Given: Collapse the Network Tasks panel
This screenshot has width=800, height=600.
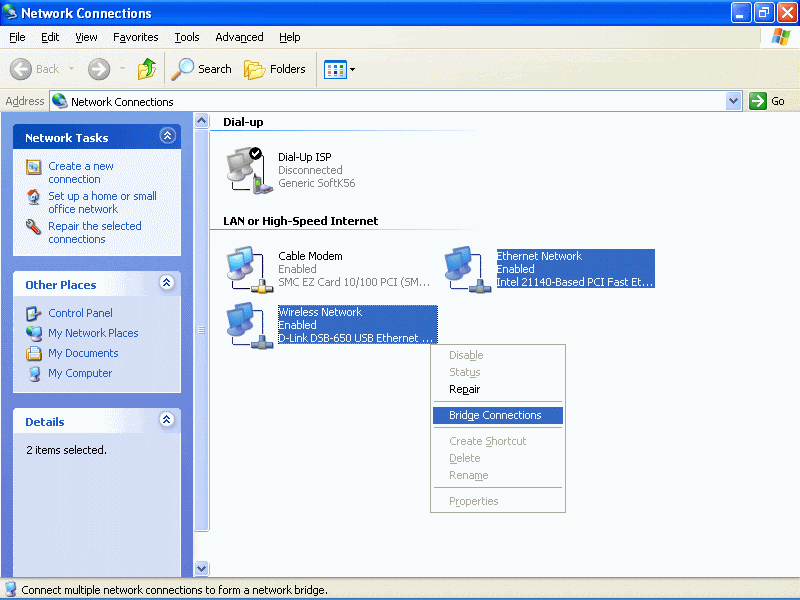Looking at the screenshot, I should coord(166,136).
